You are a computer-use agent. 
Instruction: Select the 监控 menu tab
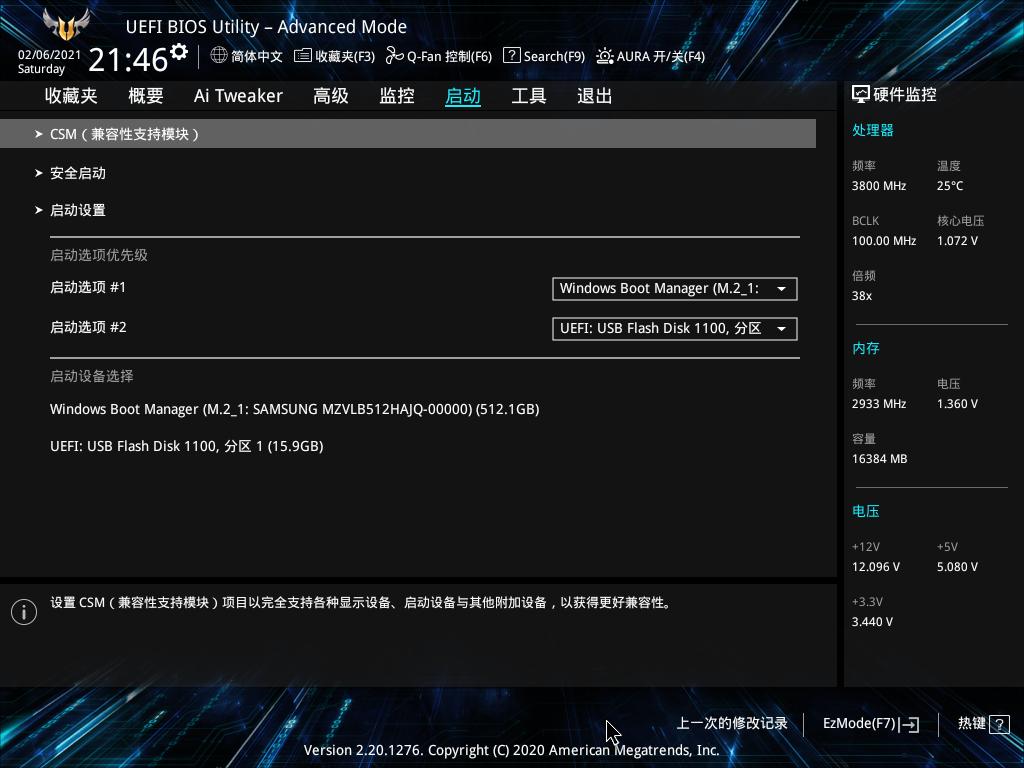click(x=396, y=95)
